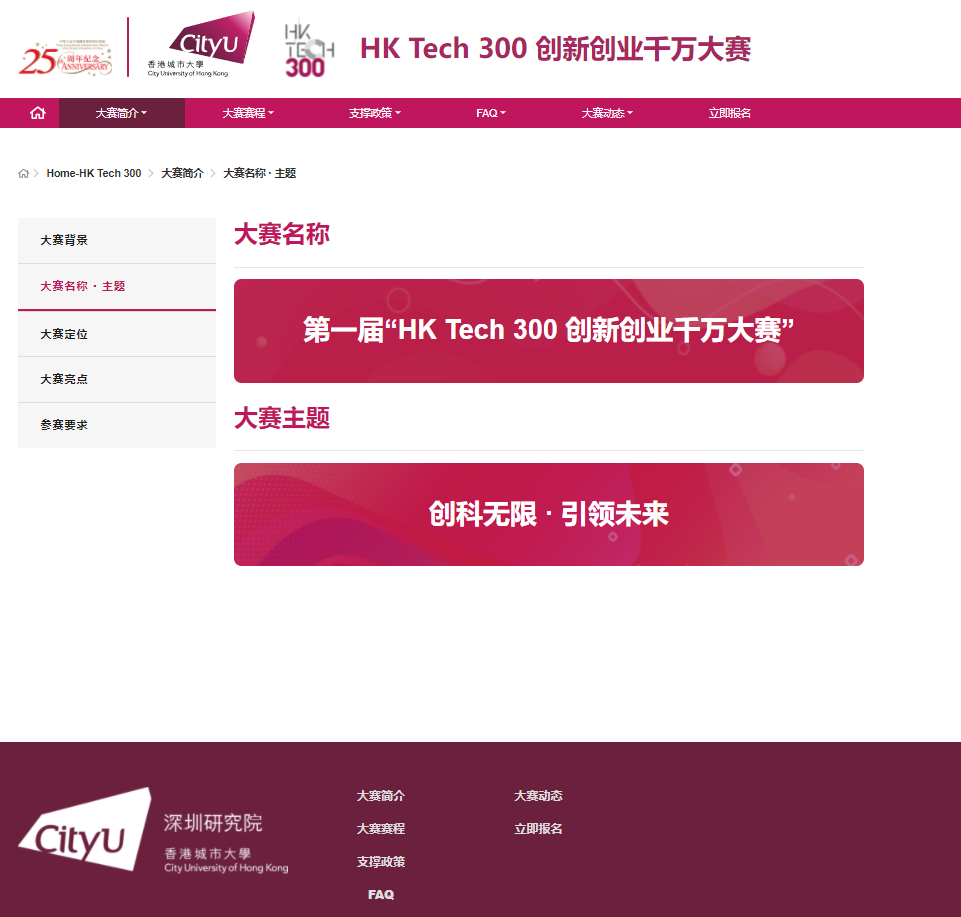The height and width of the screenshot is (917, 961).
Task: Open 支撑政策 link in the footer
Action: pos(381,862)
